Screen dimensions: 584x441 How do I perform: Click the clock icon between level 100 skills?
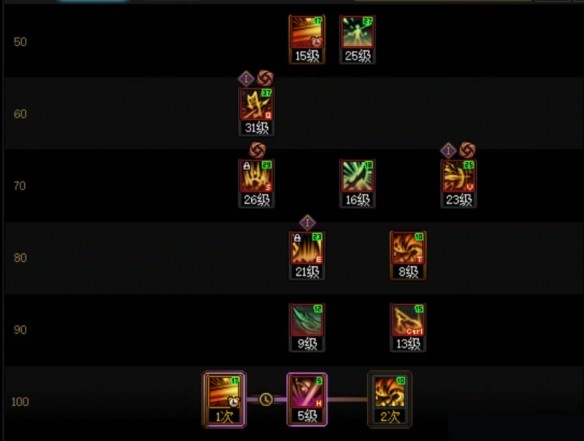[x=266, y=399]
